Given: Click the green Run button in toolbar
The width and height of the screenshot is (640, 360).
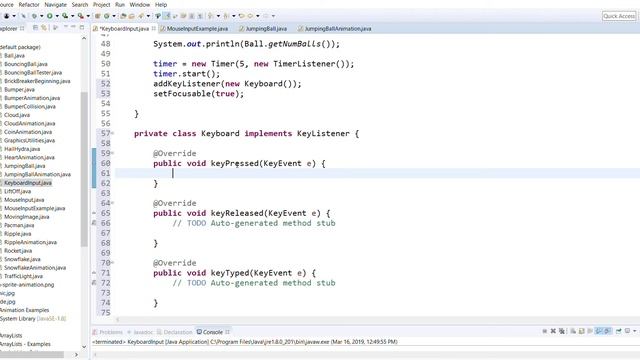Looking at the screenshot, I should click(x=49, y=16).
